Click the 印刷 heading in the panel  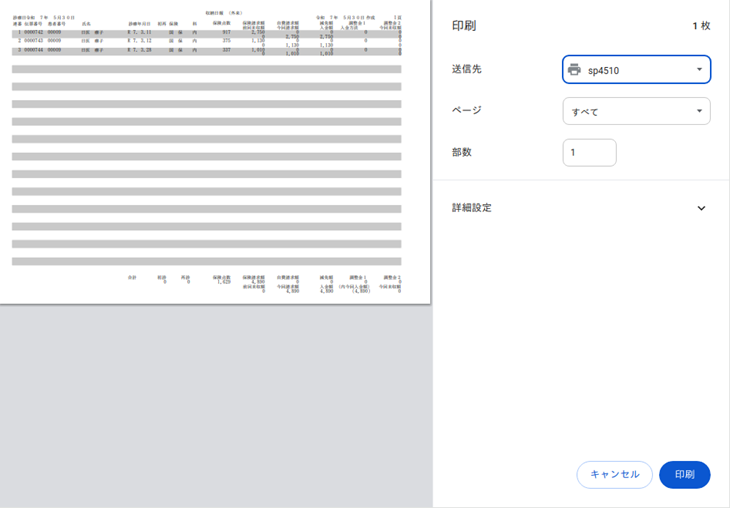(x=464, y=26)
